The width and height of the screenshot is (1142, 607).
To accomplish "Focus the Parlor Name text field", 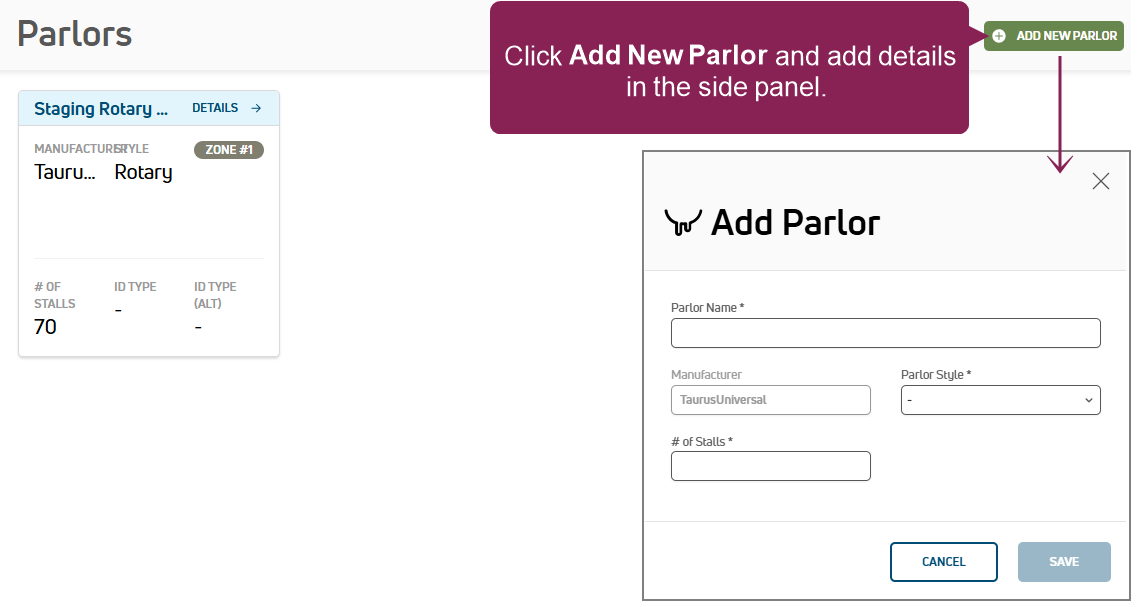I will click(x=885, y=333).
